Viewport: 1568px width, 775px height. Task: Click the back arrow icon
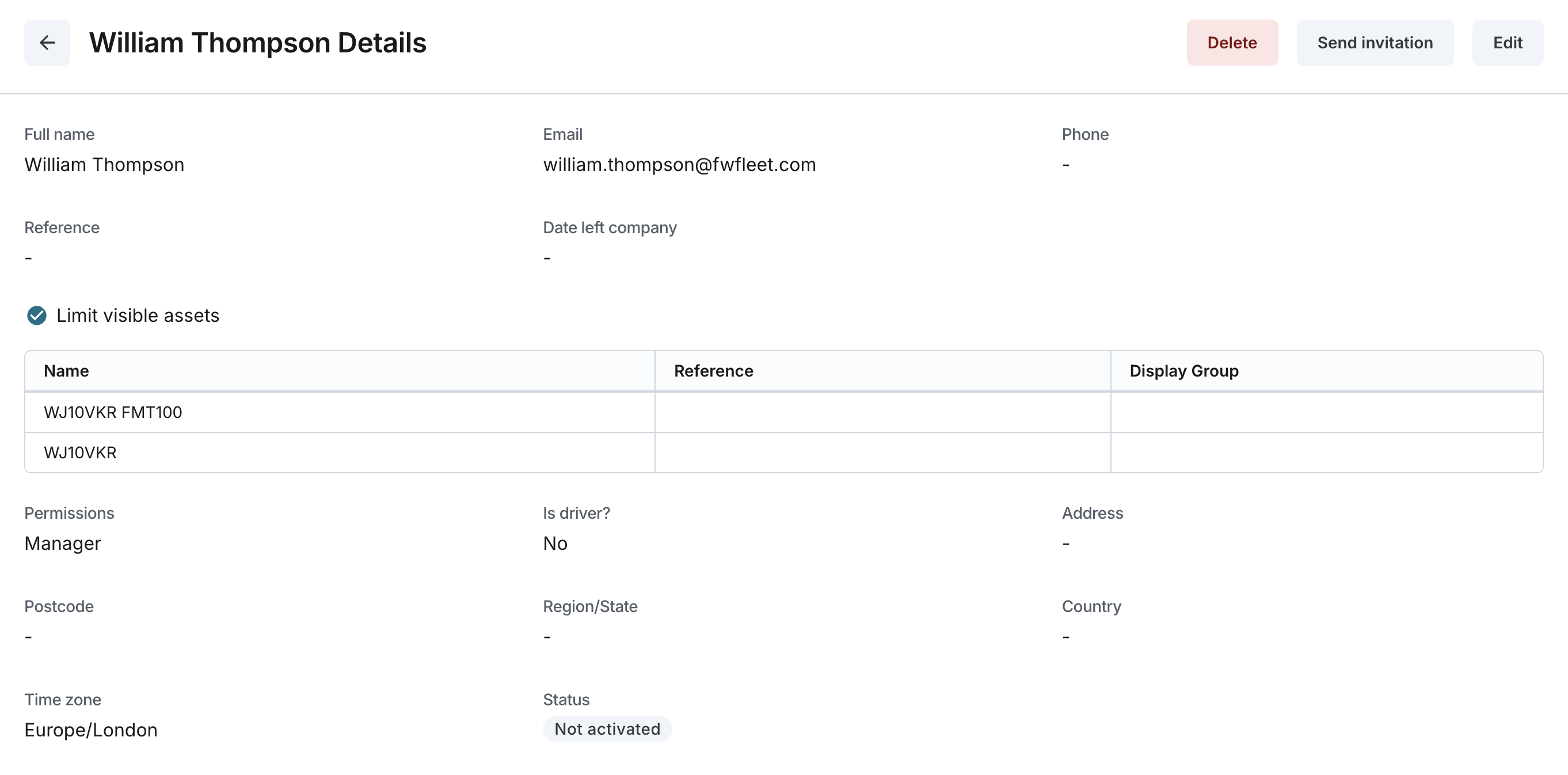click(x=47, y=43)
